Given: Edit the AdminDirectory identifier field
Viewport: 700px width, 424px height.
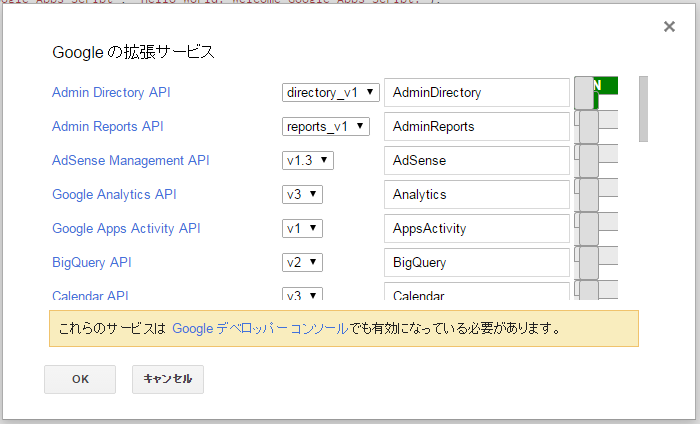Looking at the screenshot, I should pos(477,92).
